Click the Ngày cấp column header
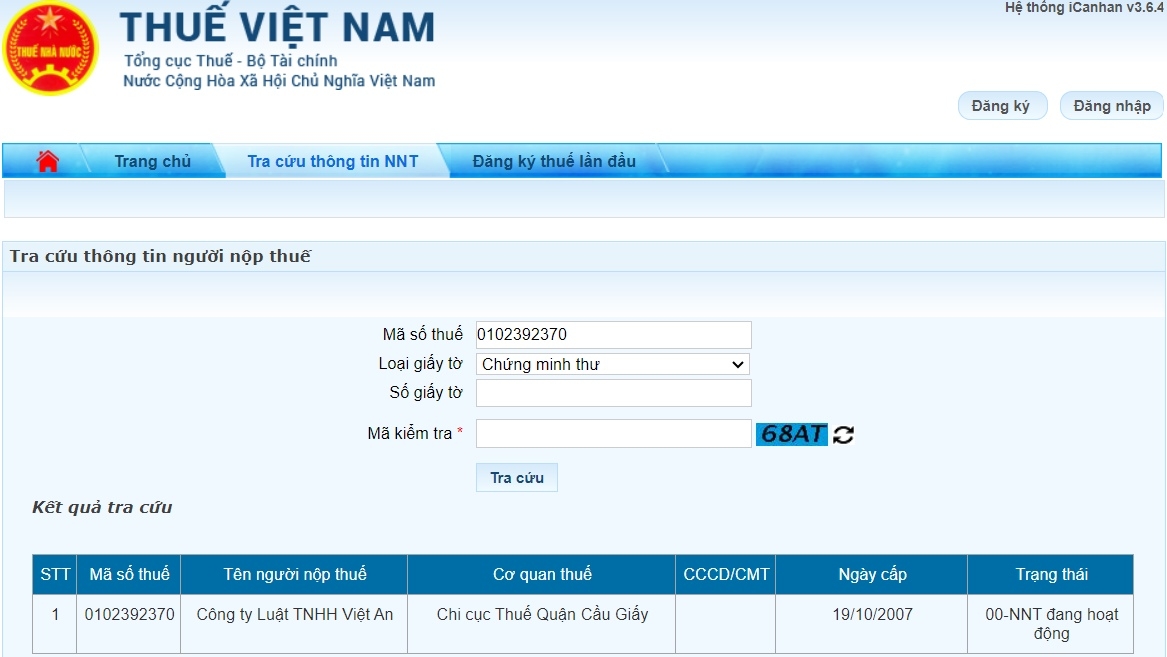Viewport: 1167px width, 657px height. click(872, 574)
